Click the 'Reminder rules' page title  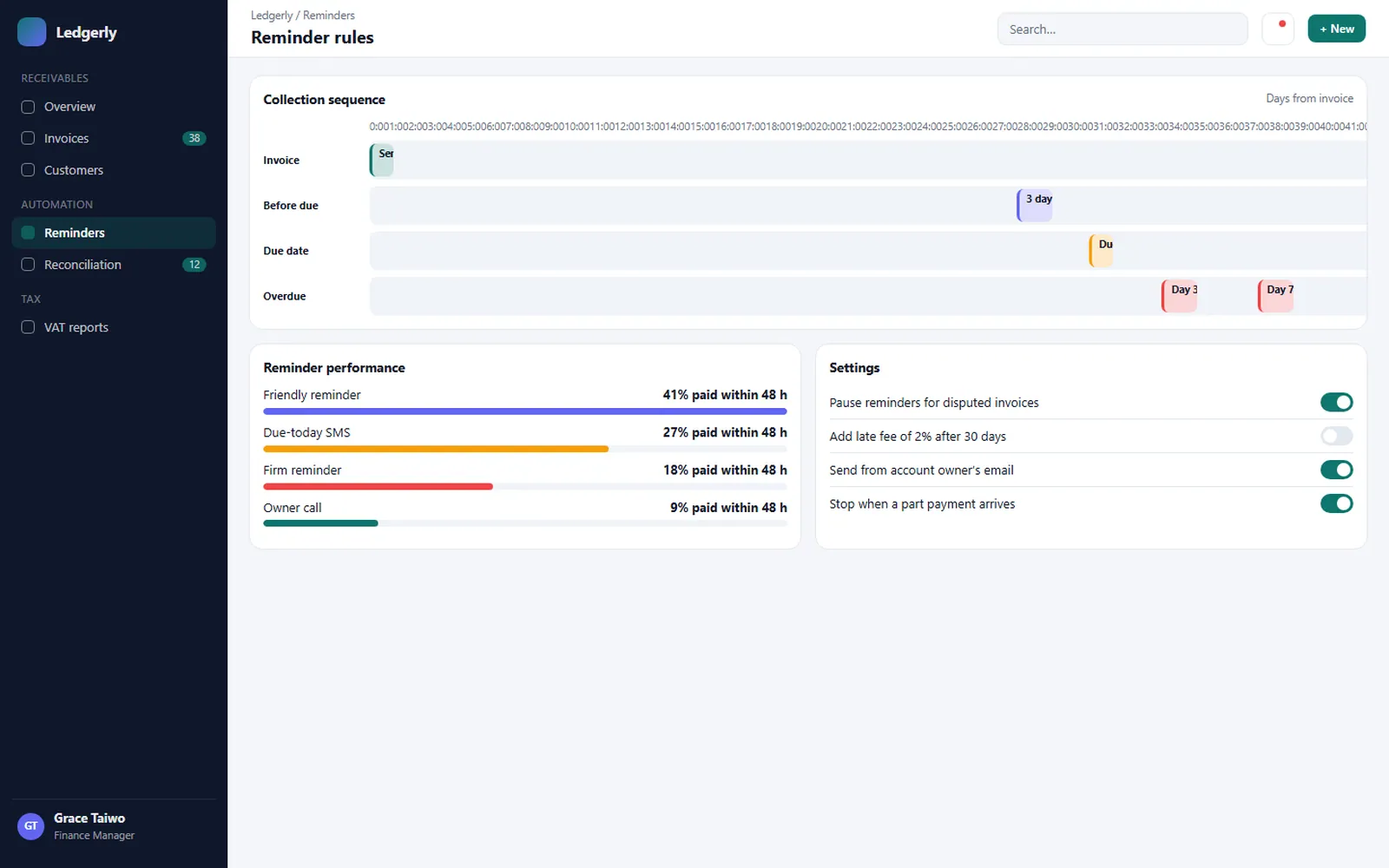point(313,37)
